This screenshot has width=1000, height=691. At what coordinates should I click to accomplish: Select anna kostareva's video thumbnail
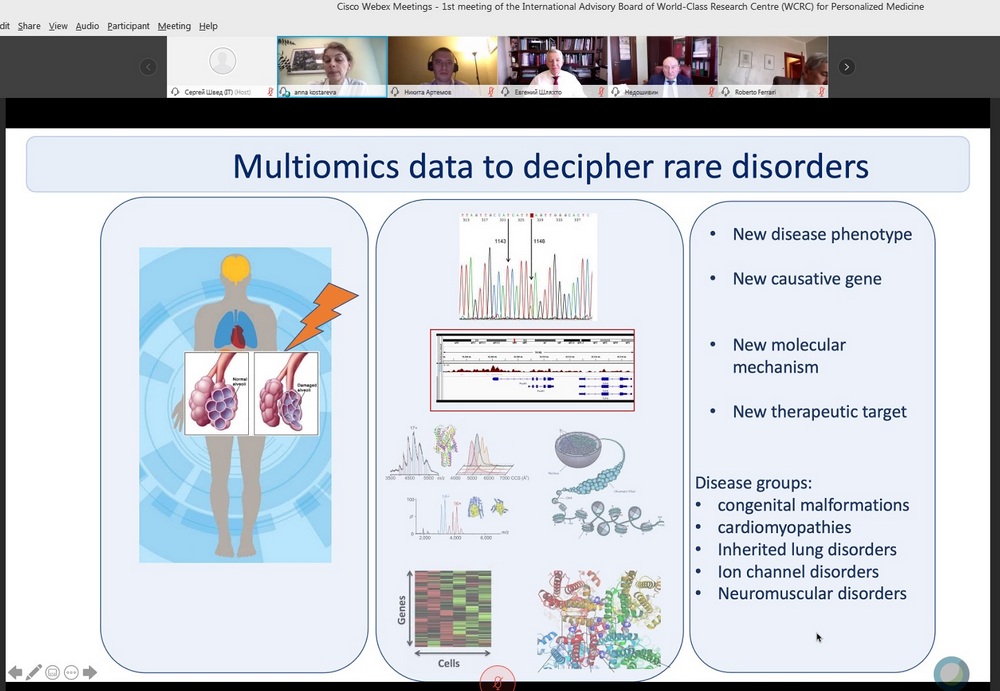click(x=332, y=62)
